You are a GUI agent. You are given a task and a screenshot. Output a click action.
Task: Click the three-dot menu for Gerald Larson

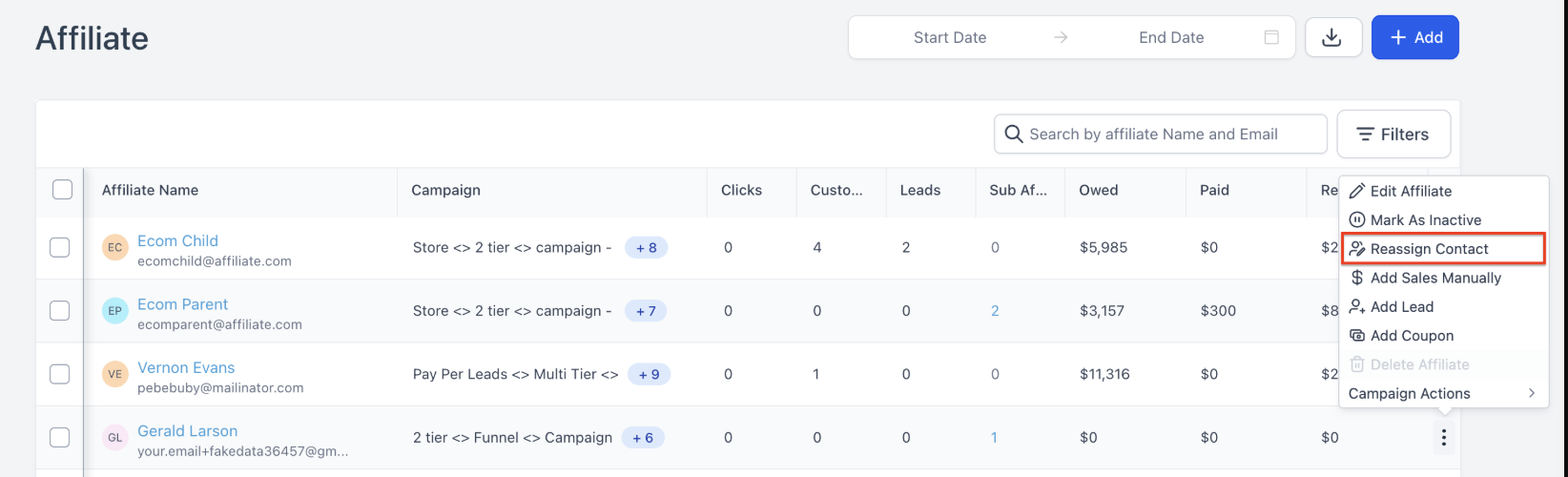click(x=1443, y=438)
